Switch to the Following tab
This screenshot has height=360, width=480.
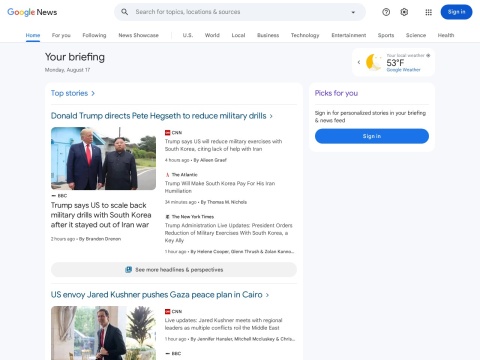coord(94,35)
